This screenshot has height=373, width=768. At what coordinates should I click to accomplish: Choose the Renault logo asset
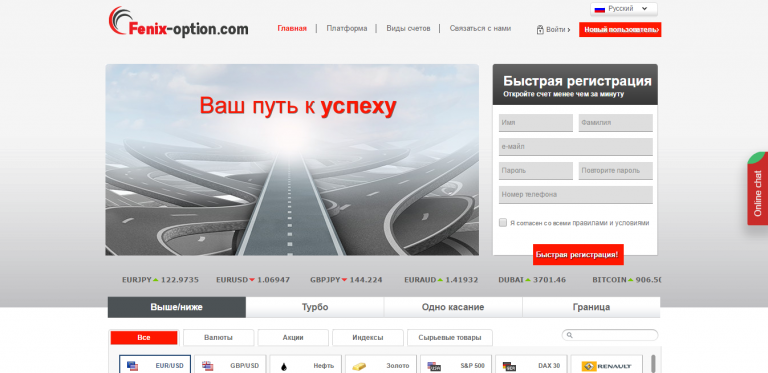click(606, 366)
